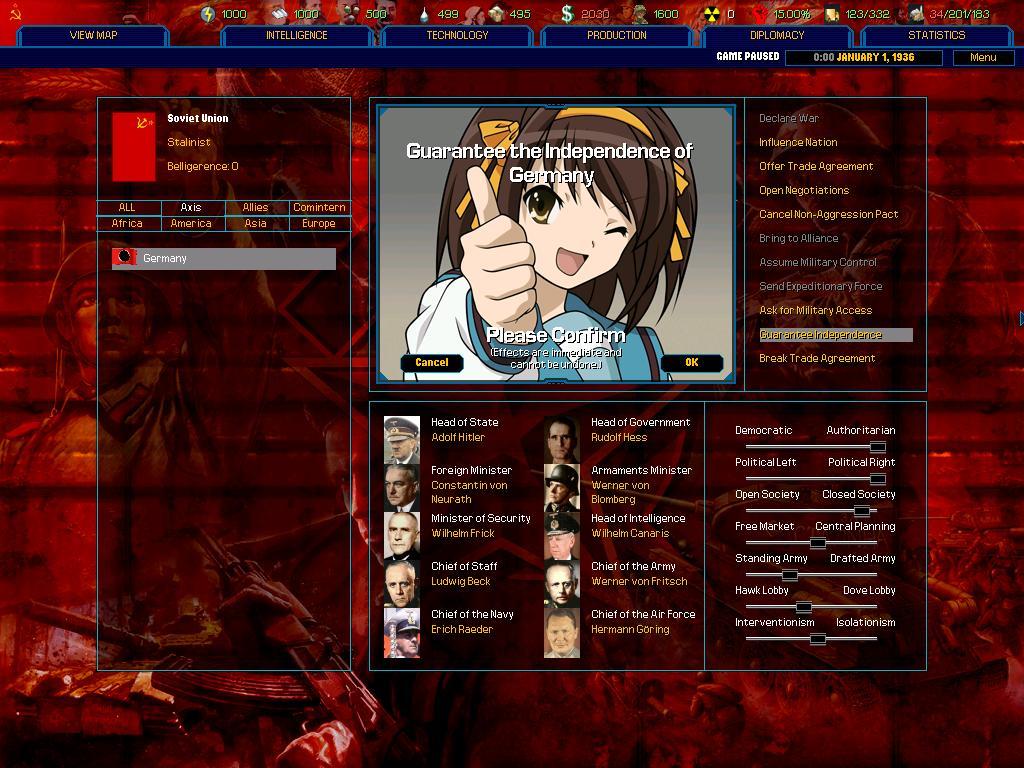Filter countries by Comintern
The height and width of the screenshot is (768, 1024).
coord(319,207)
